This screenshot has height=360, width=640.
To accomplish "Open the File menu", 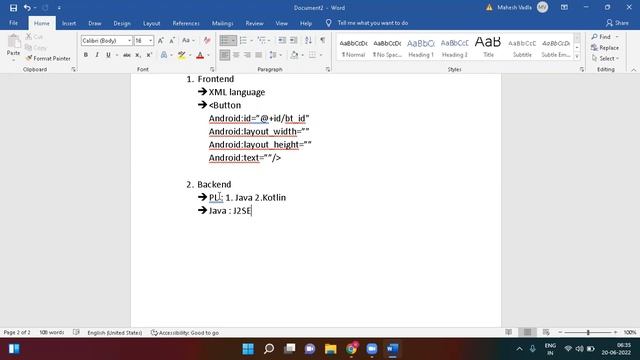I will point(13,23).
